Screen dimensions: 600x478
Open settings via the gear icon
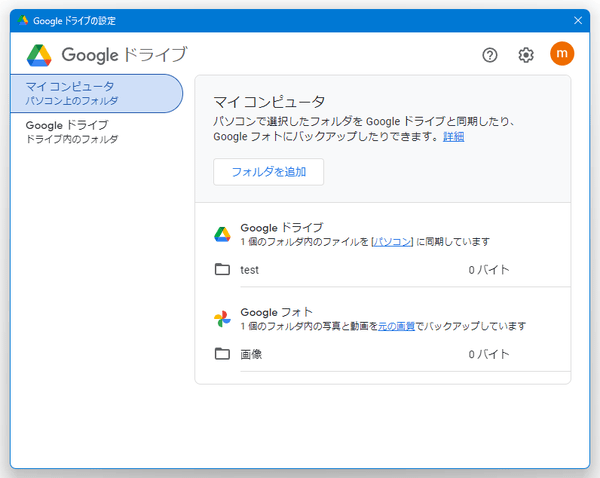526,55
